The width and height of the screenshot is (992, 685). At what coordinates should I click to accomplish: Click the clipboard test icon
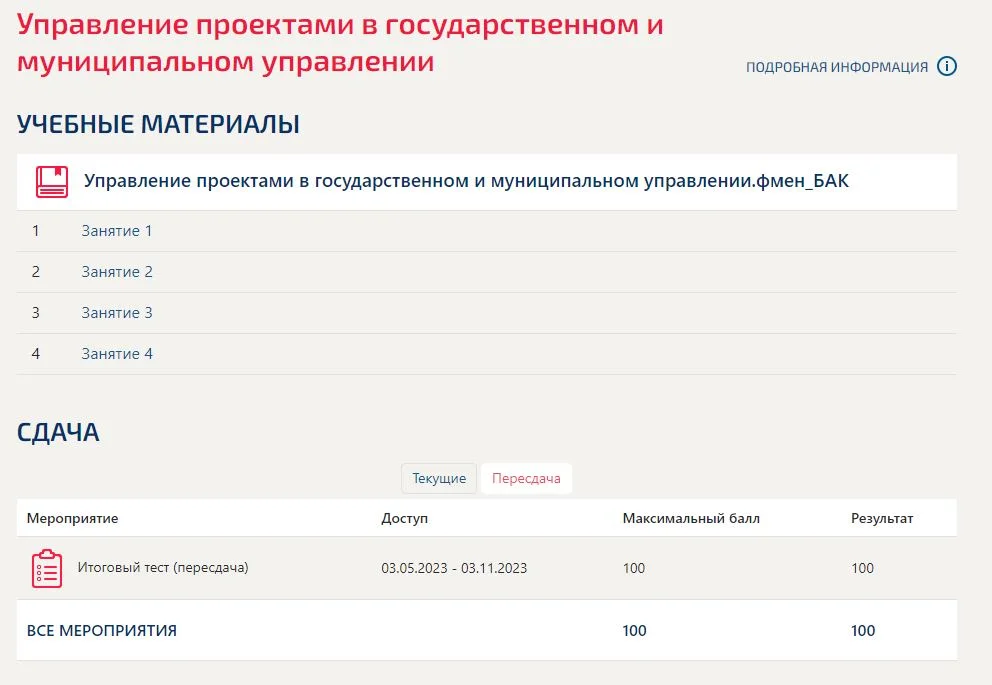click(47, 569)
